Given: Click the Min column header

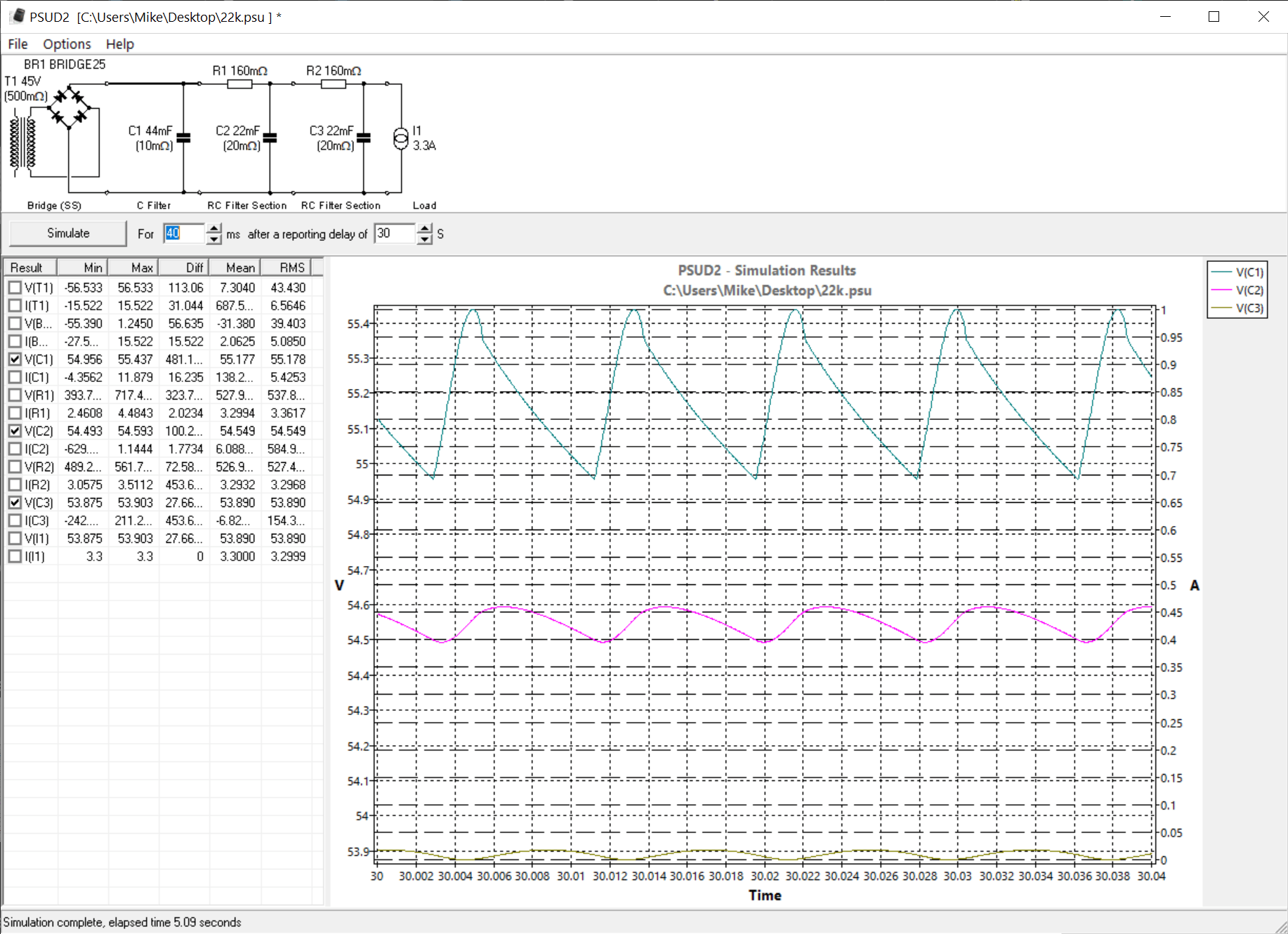Looking at the screenshot, I should click(x=82, y=268).
